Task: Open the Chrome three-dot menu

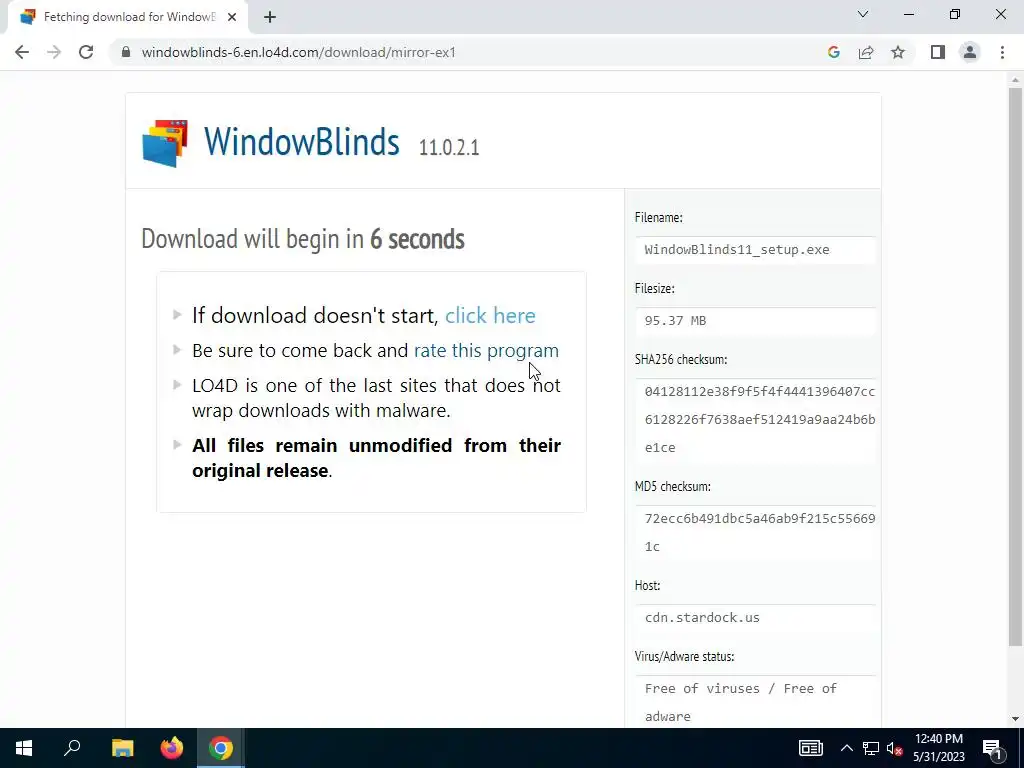Action: pos(1002,52)
